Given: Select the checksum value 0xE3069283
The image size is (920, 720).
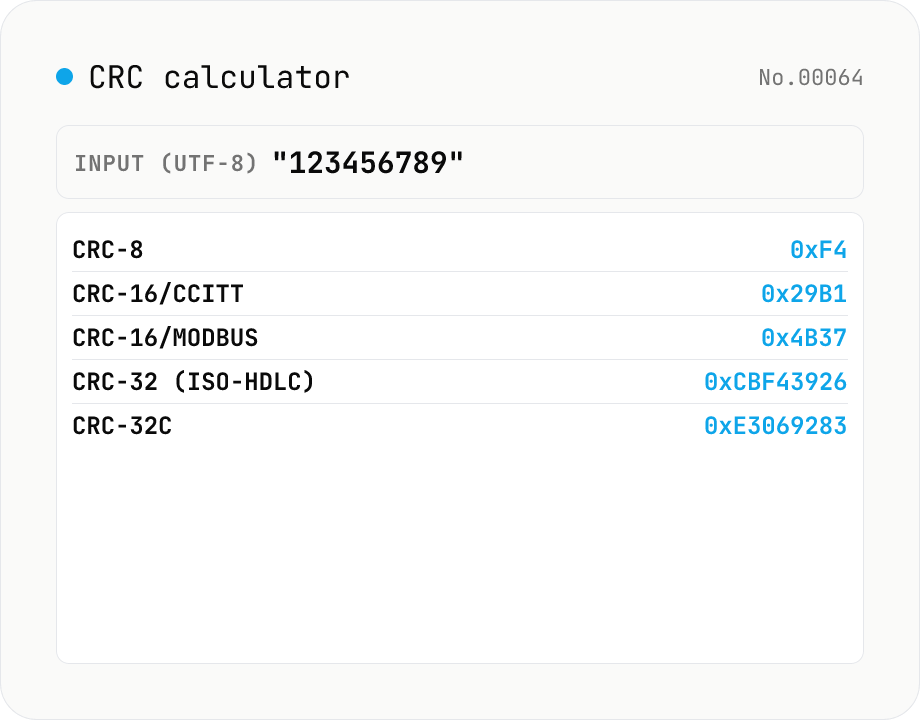Looking at the screenshot, I should 775,425.
